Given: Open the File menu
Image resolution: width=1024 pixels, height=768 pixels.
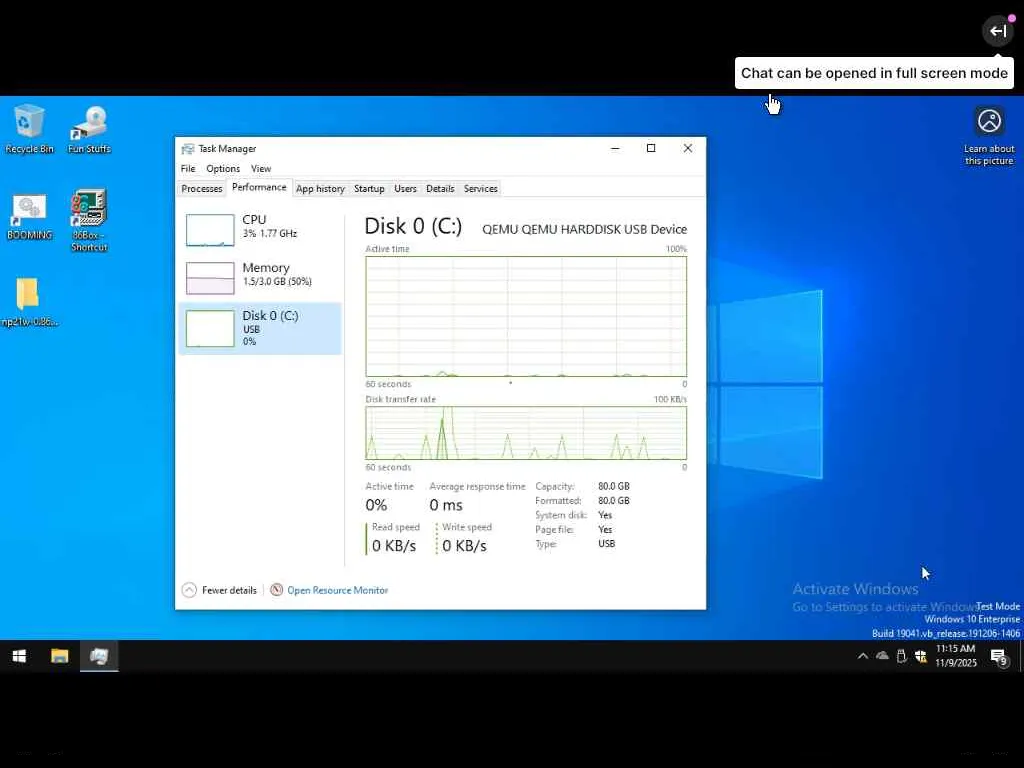Looking at the screenshot, I should [188, 168].
